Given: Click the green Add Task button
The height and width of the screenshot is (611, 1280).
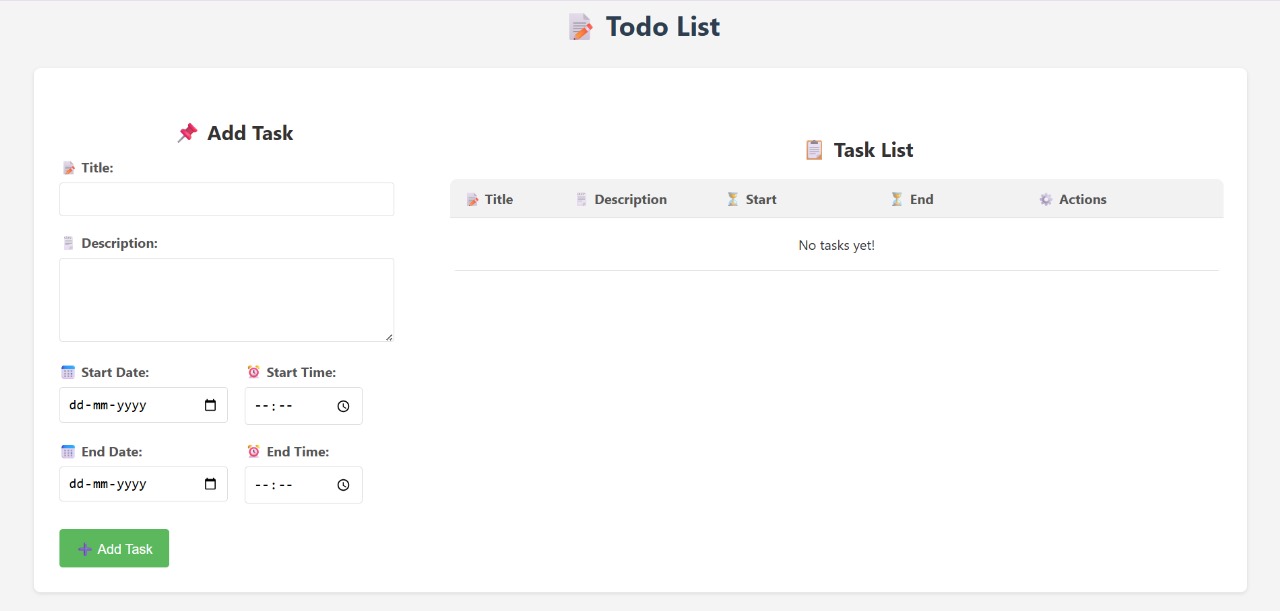Looking at the screenshot, I should point(114,548).
